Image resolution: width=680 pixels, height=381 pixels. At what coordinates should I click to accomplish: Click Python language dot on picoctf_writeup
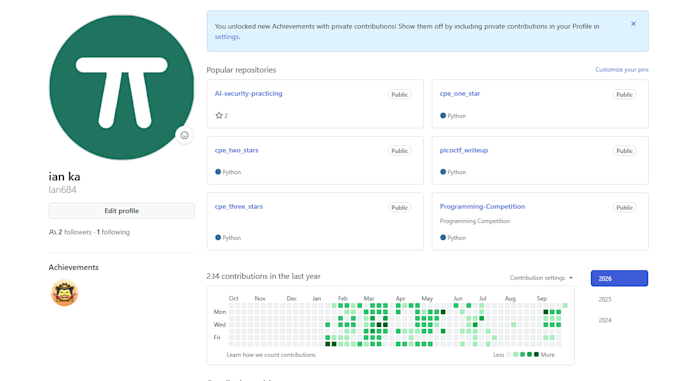tap(443, 172)
